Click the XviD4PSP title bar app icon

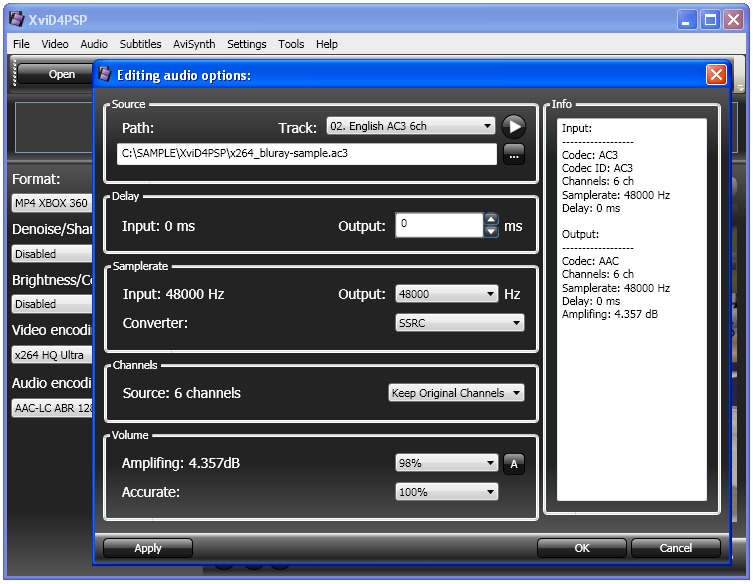[x=17, y=19]
